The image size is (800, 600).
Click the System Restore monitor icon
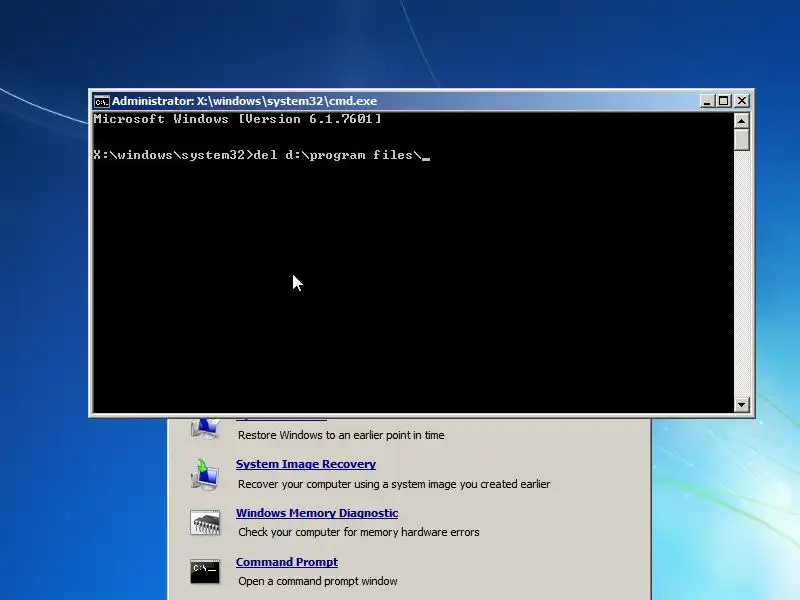click(205, 428)
